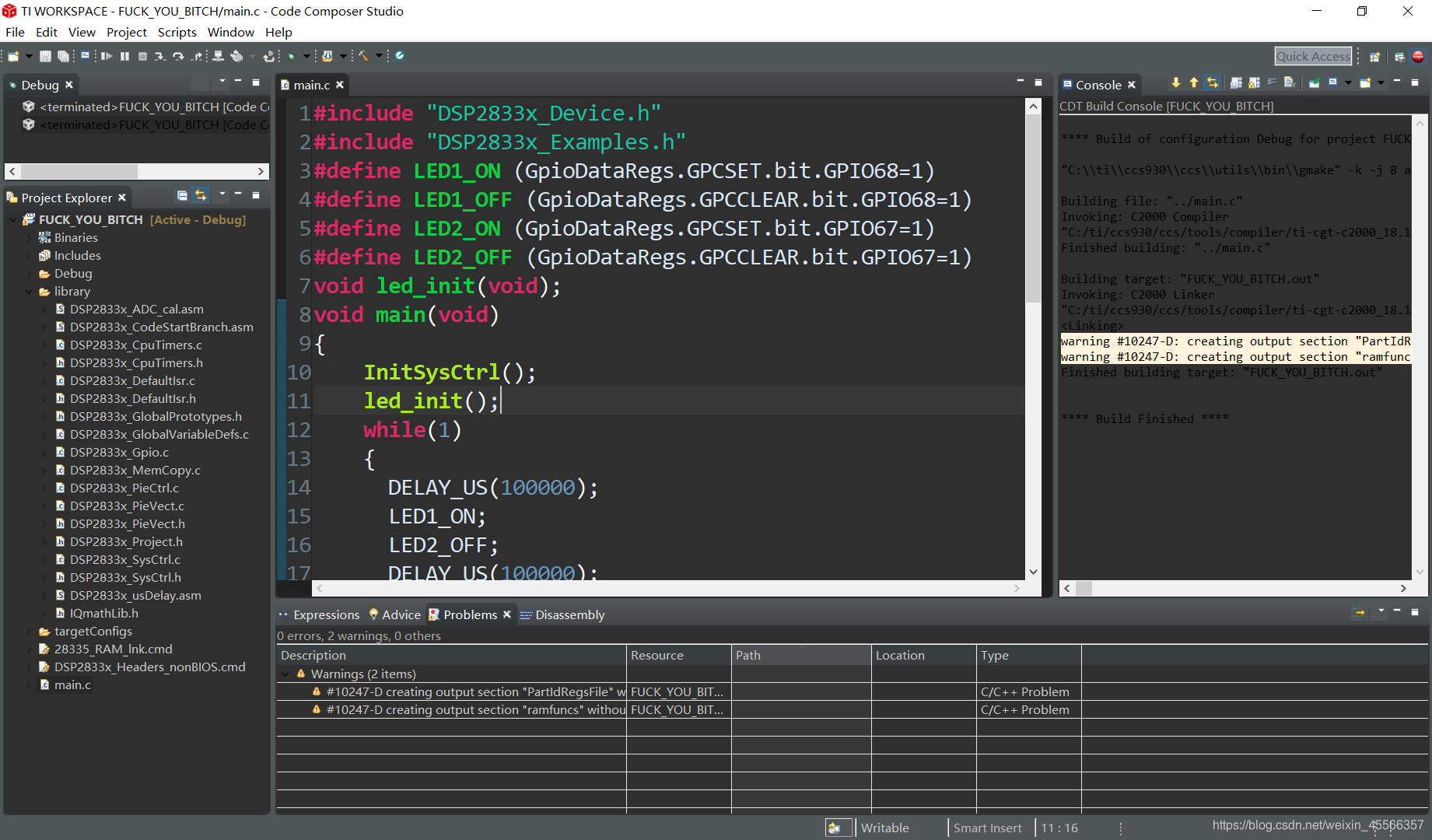The width and height of the screenshot is (1432, 840).
Task: Click the Console up-arrow Previous Error icon
Action: [x=1194, y=82]
